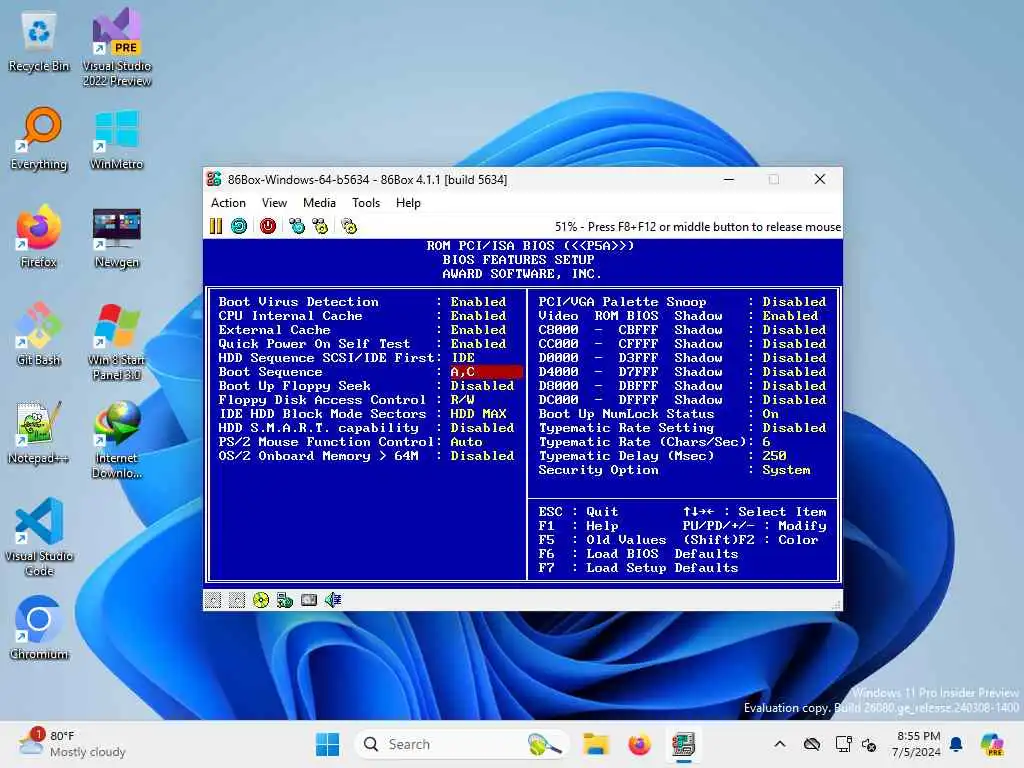Click the 86Box taskbar button
This screenshot has height=768, width=1024.
pyautogui.click(x=683, y=744)
